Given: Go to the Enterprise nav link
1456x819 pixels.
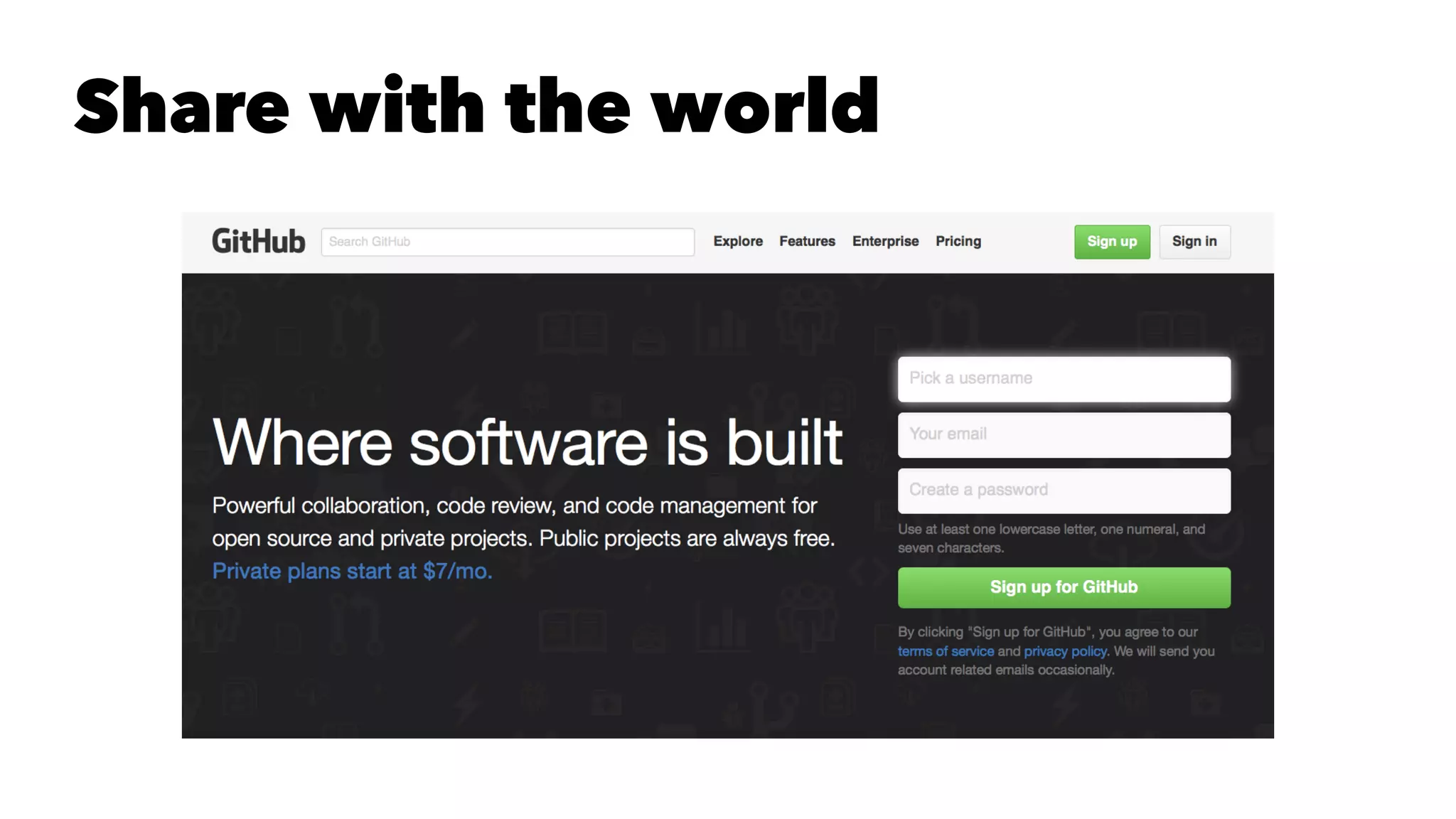Looking at the screenshot, I should (885, 242).
